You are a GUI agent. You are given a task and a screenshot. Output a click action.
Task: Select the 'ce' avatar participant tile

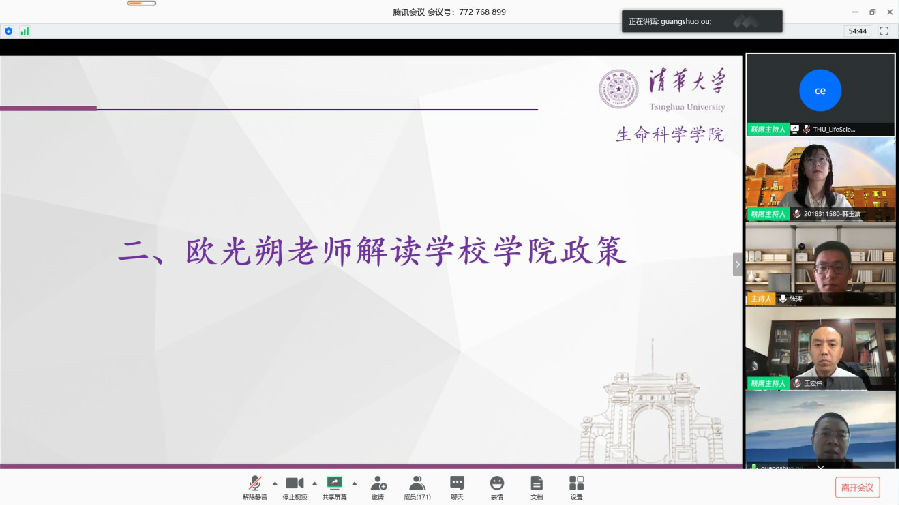coord(820,90)
